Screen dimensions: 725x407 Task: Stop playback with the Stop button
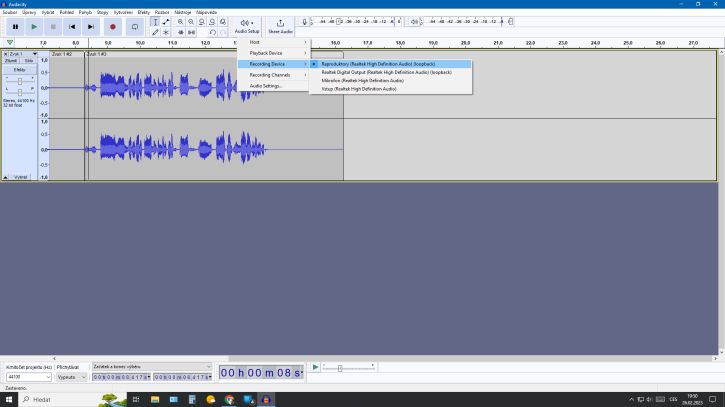coord(53,27)
